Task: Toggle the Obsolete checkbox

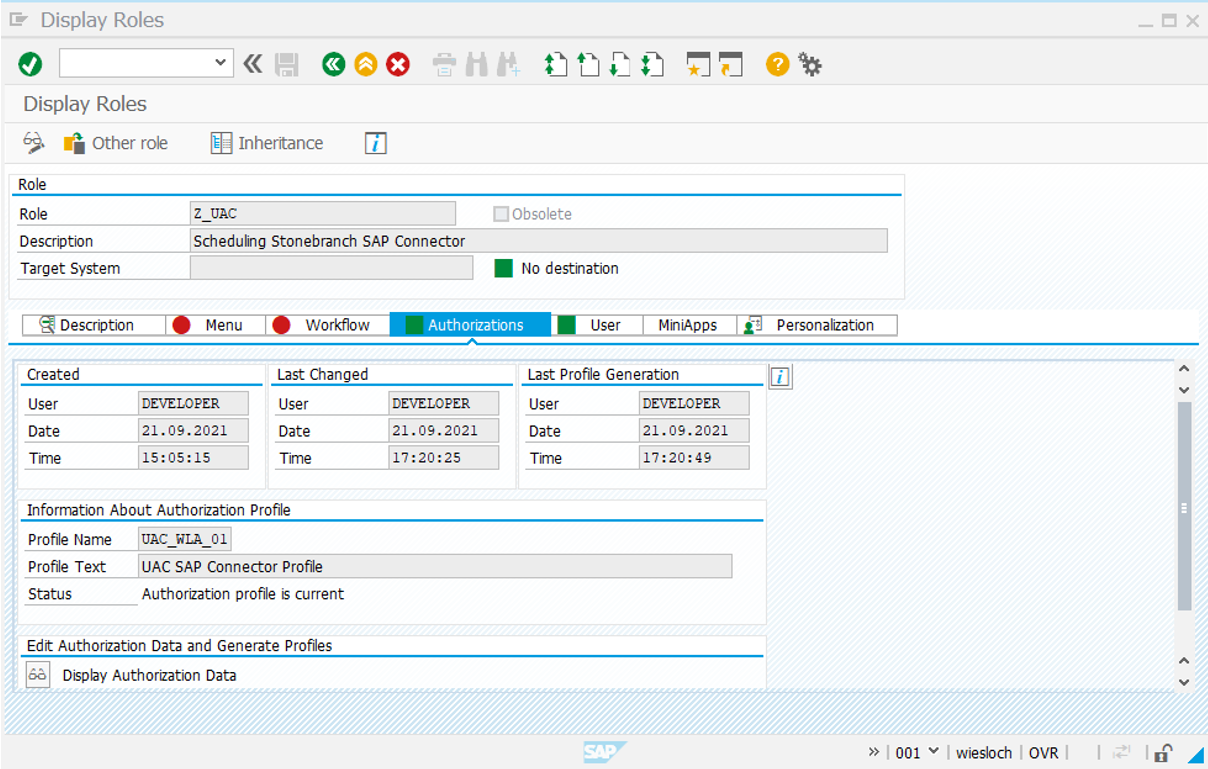Action: coord(501,214)
